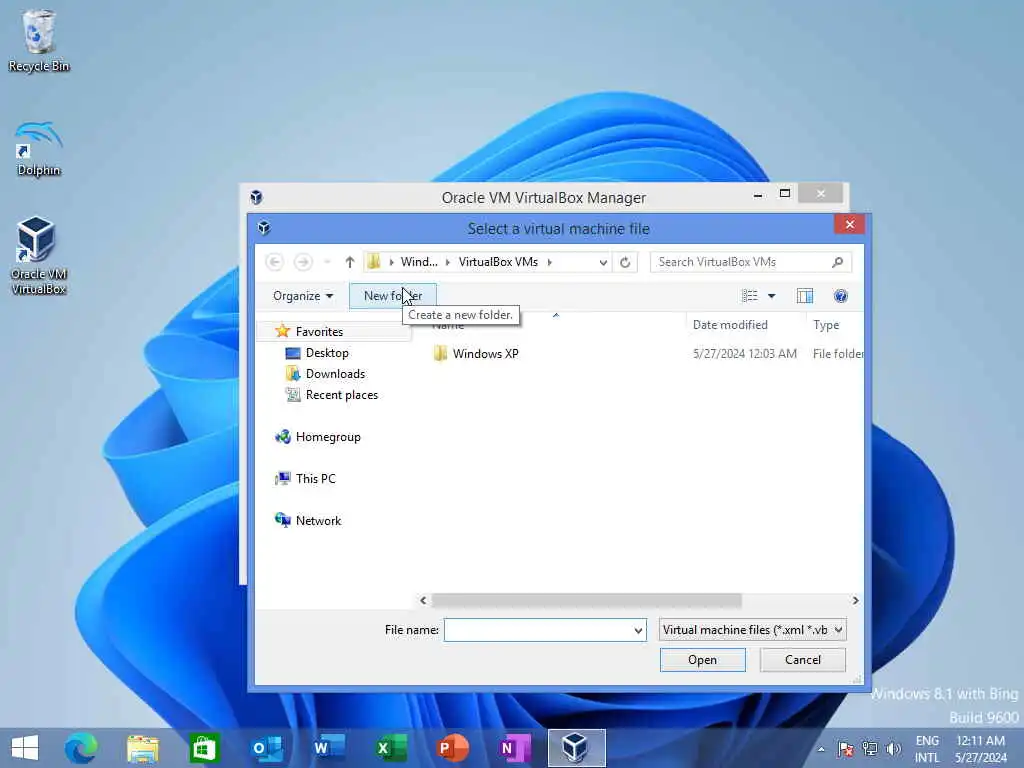Select the Dolphin desktop shortcut
This screenshot has height=768, width=1024.
[39, 149]
